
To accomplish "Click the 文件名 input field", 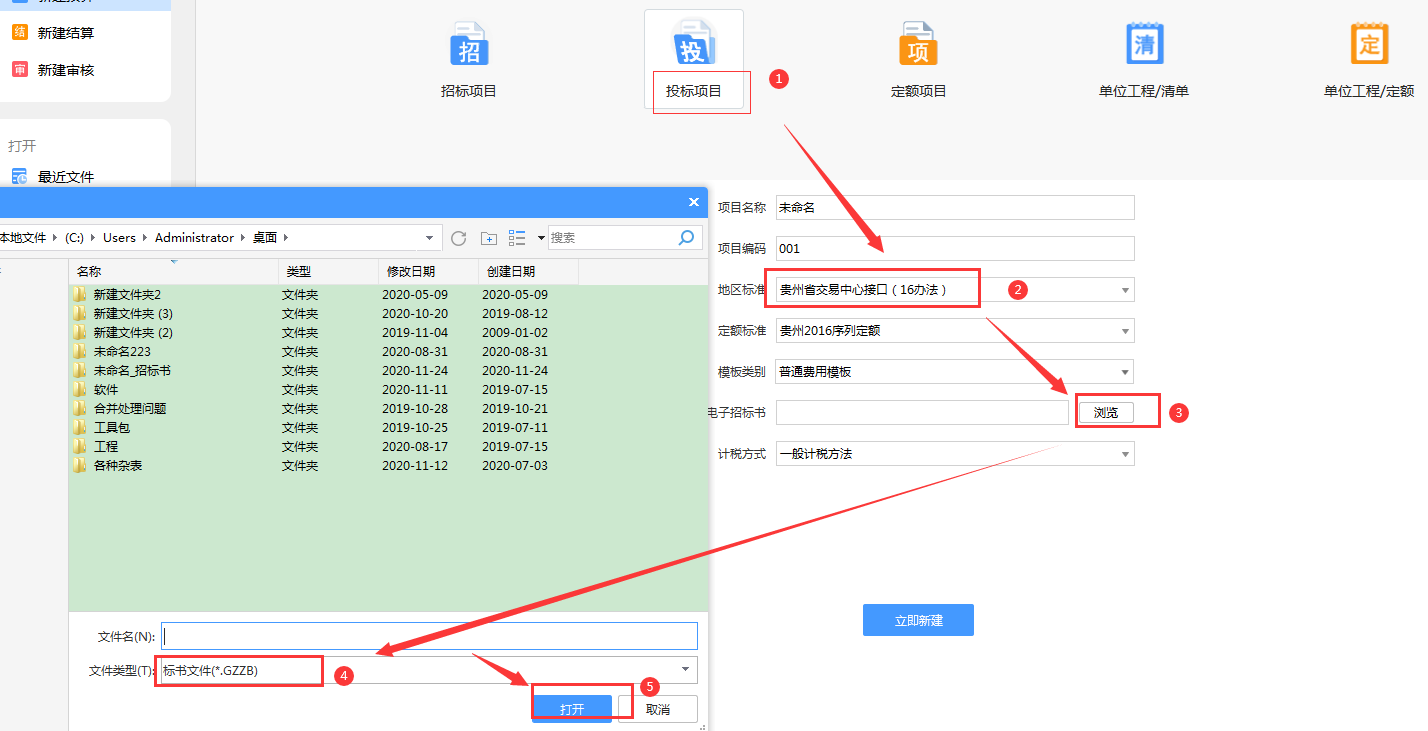I will pyautogui.click(x=429, y=637).
